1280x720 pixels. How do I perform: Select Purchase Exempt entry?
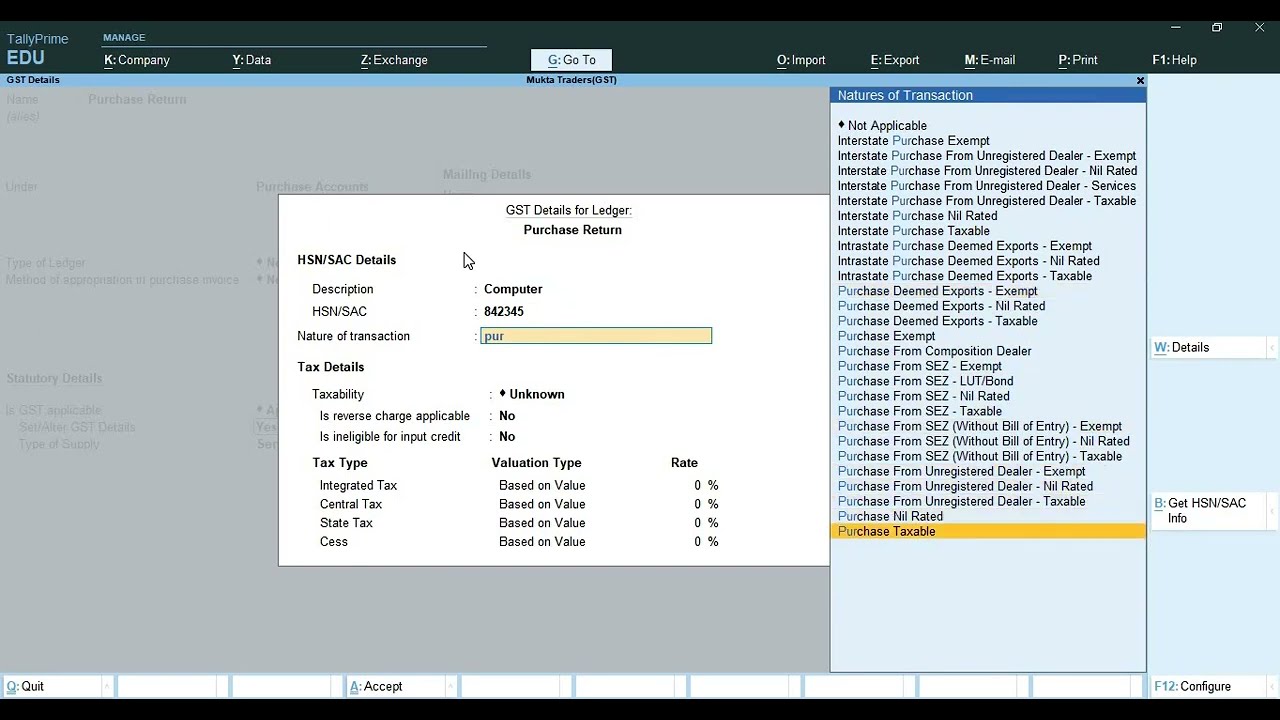pos(988,336)
